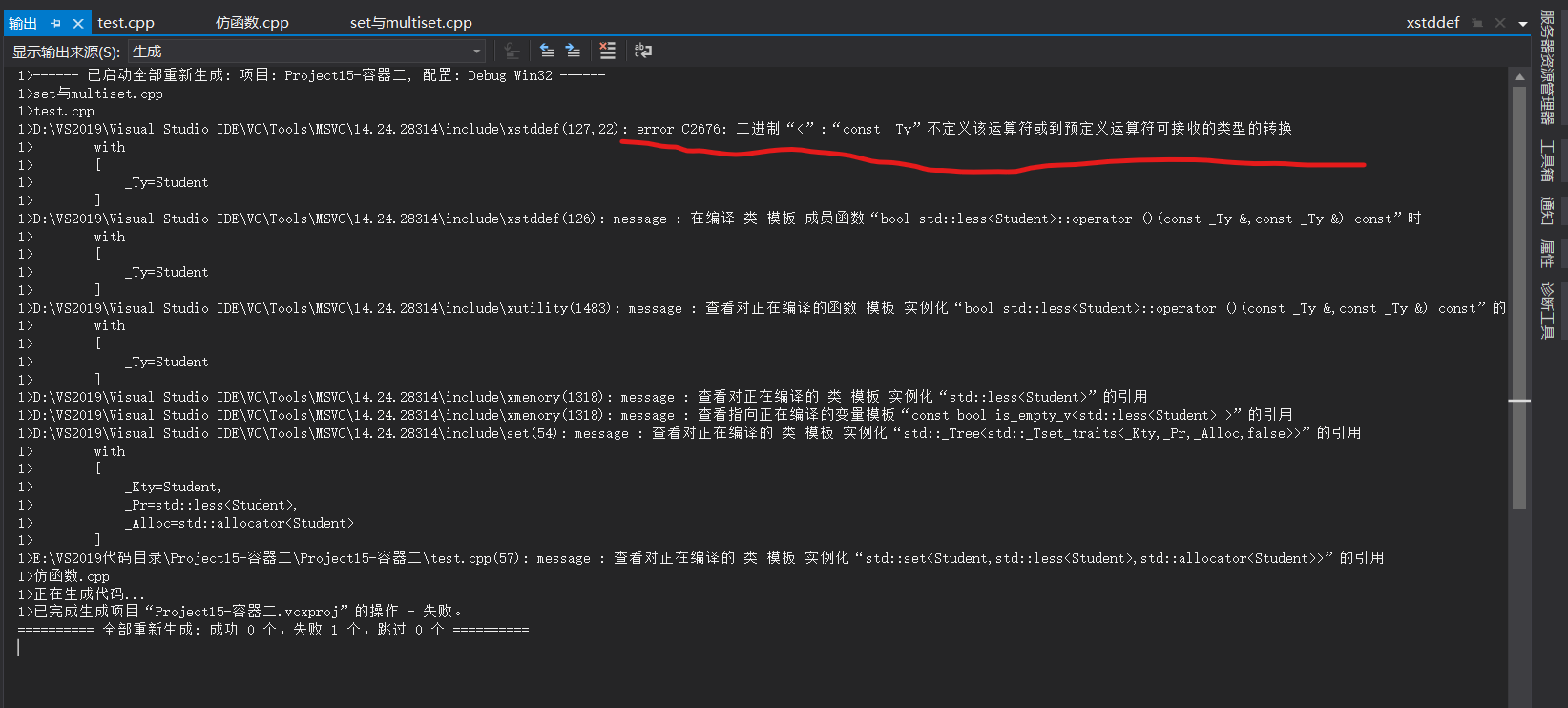
Task: Click the xmemory(1318) is_empty_v message line
Action: (655, 415)
